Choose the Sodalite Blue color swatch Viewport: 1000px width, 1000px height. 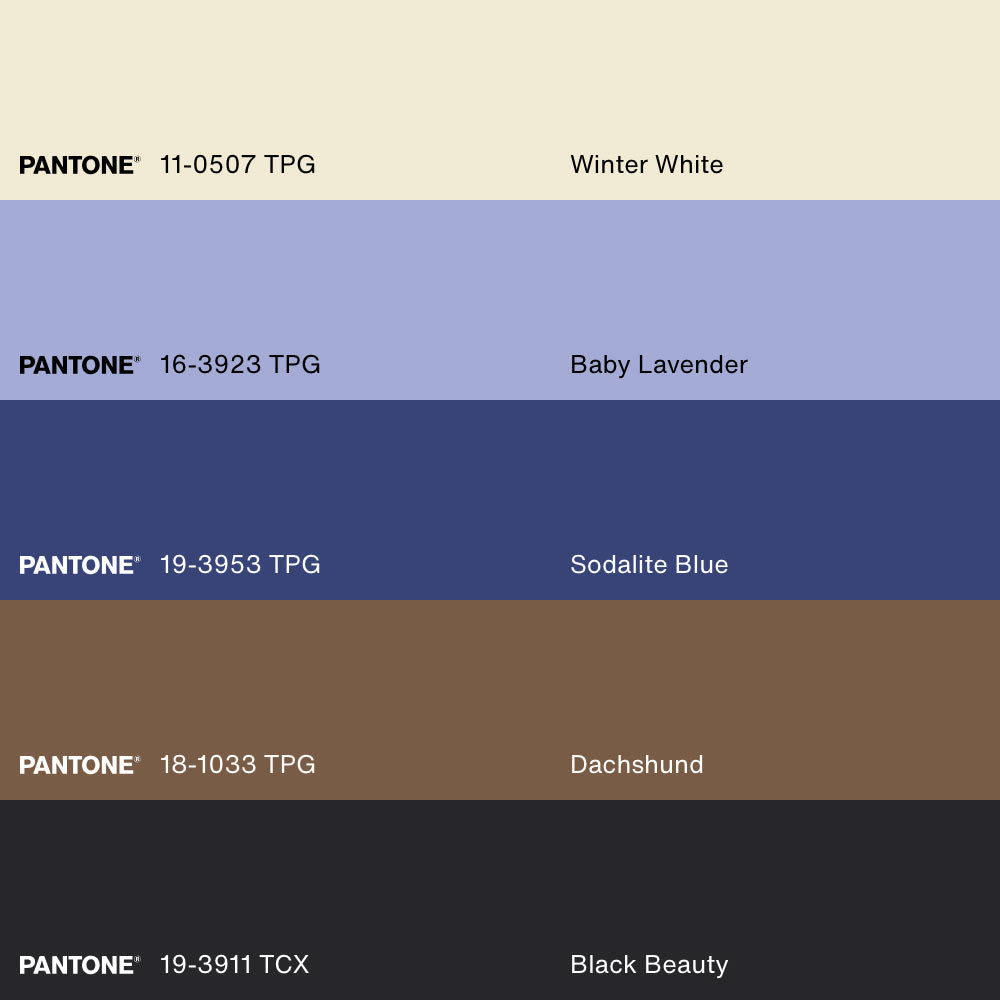coord(500,480)
